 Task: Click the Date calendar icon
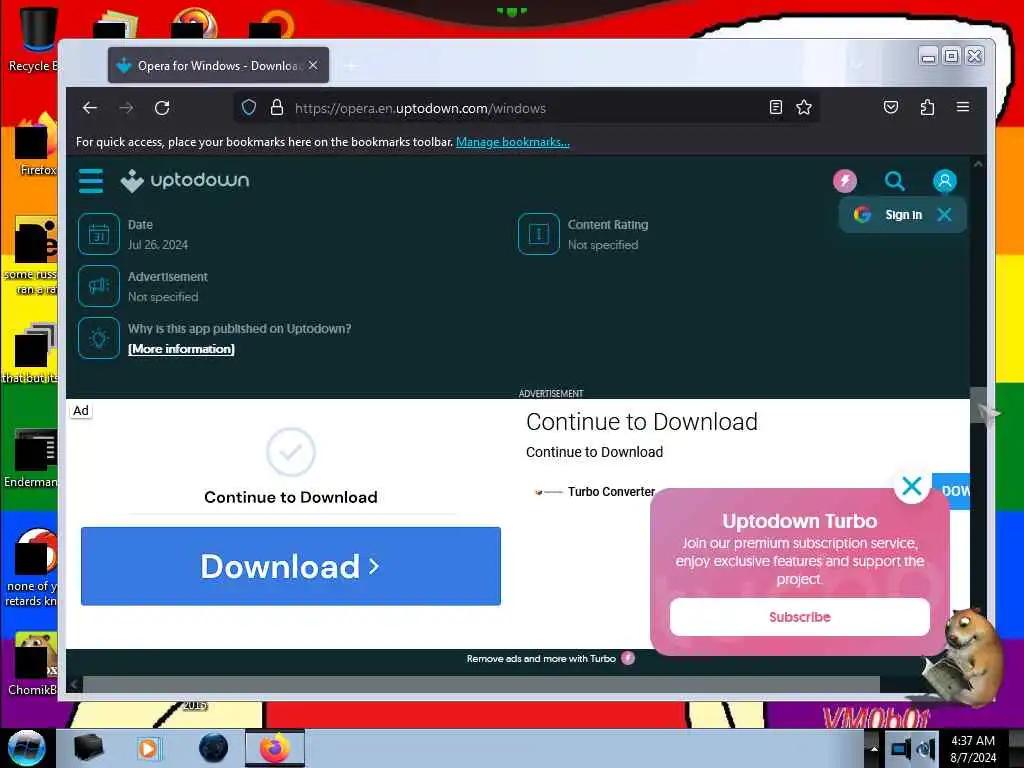(99, 234)
